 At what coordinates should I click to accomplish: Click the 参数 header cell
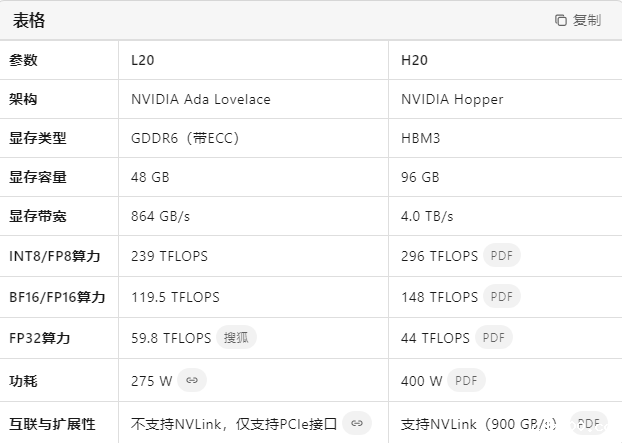(x=23, y=60)
